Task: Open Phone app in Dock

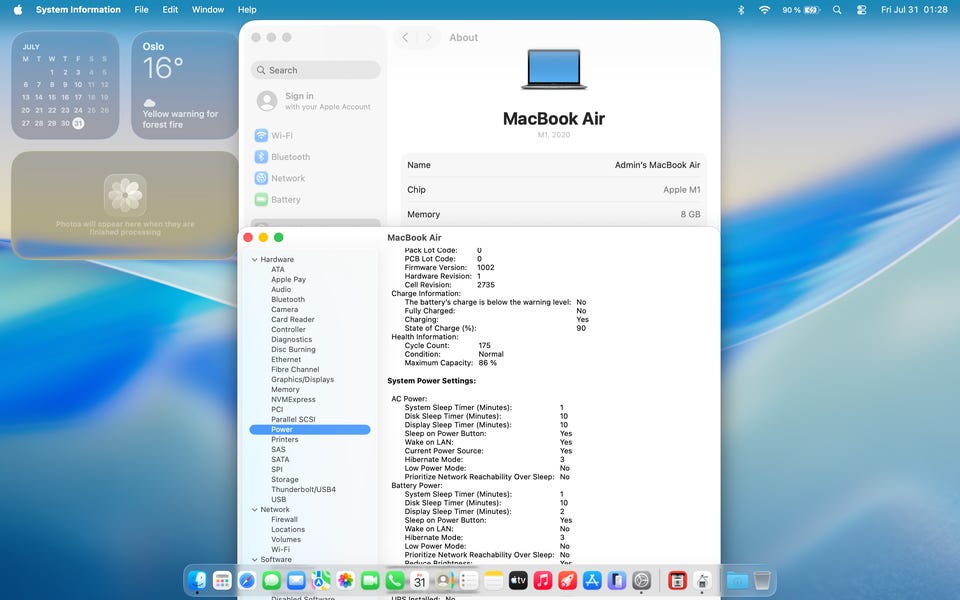Action: 395,580
